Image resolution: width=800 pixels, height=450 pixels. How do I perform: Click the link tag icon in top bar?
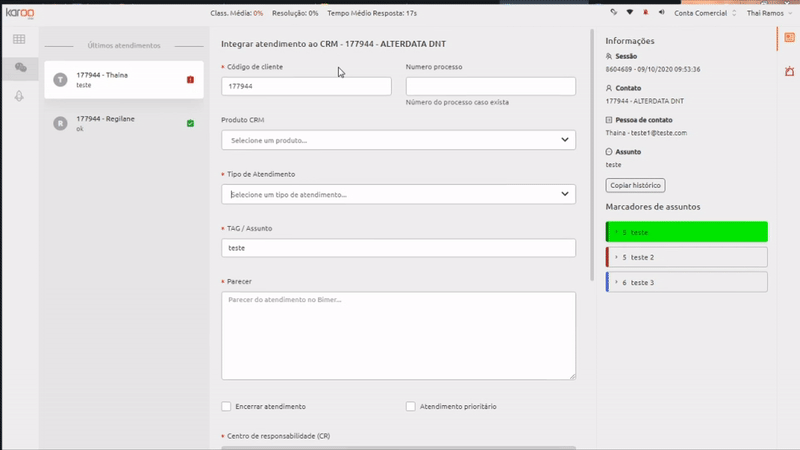[614, 12]
